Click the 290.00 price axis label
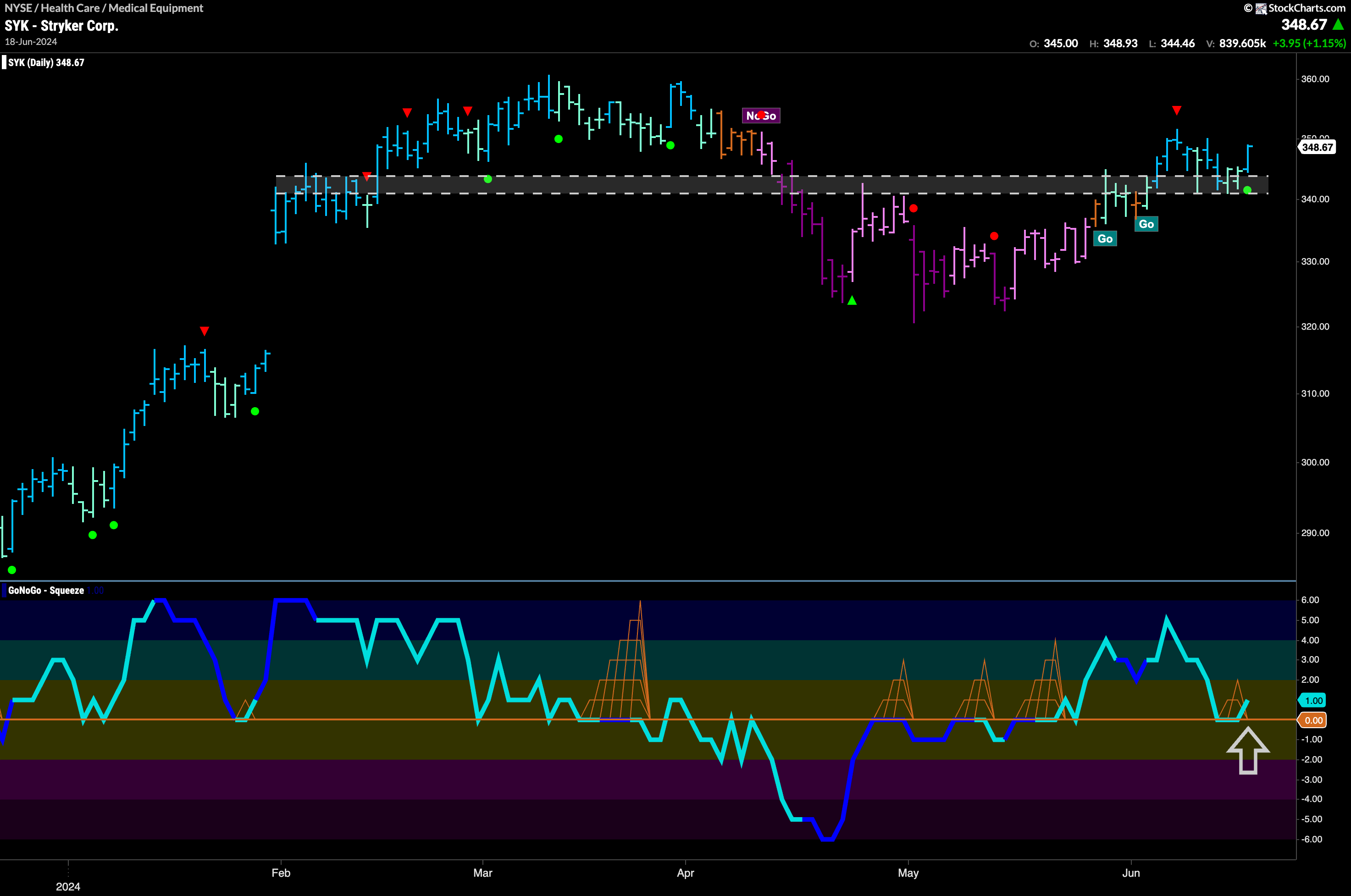This screenshot has height=896, width=1351. click(1315, 532)
